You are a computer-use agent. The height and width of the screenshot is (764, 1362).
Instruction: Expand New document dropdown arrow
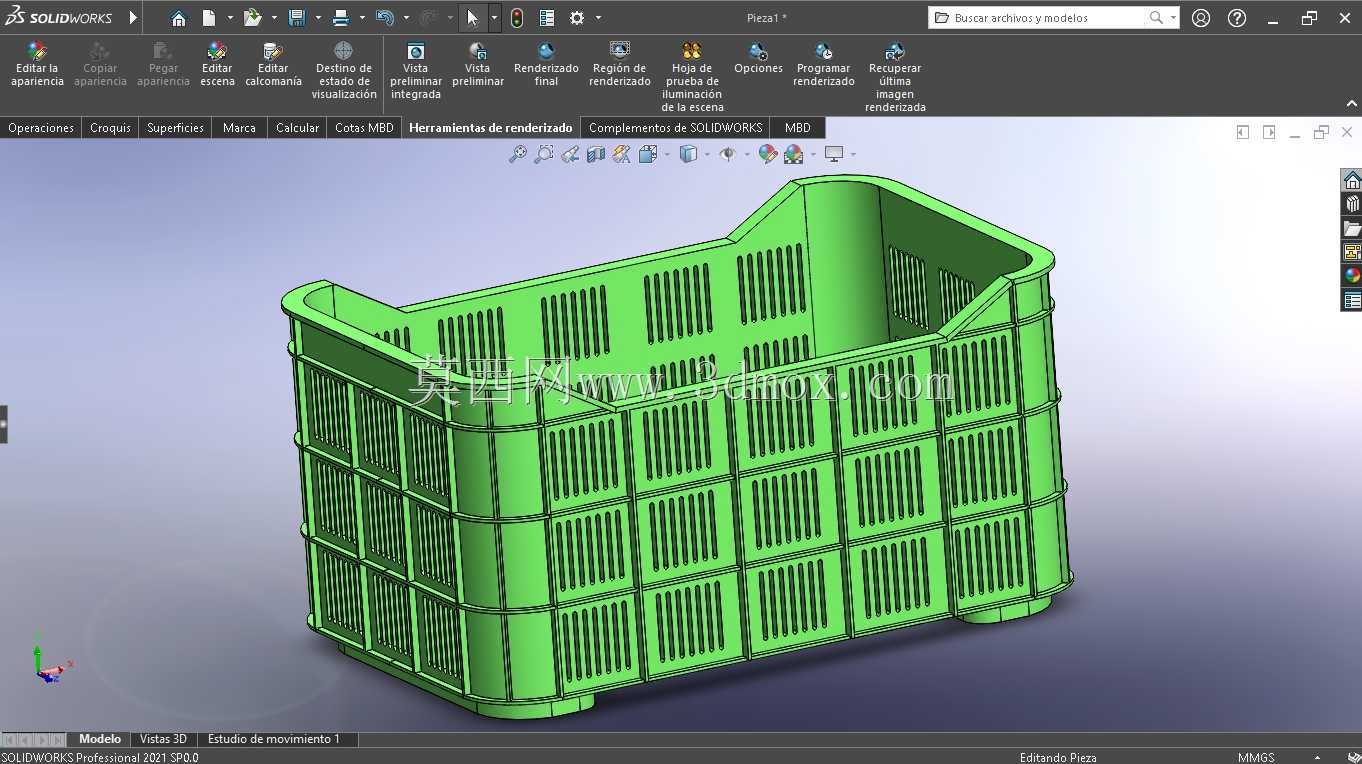230,18
